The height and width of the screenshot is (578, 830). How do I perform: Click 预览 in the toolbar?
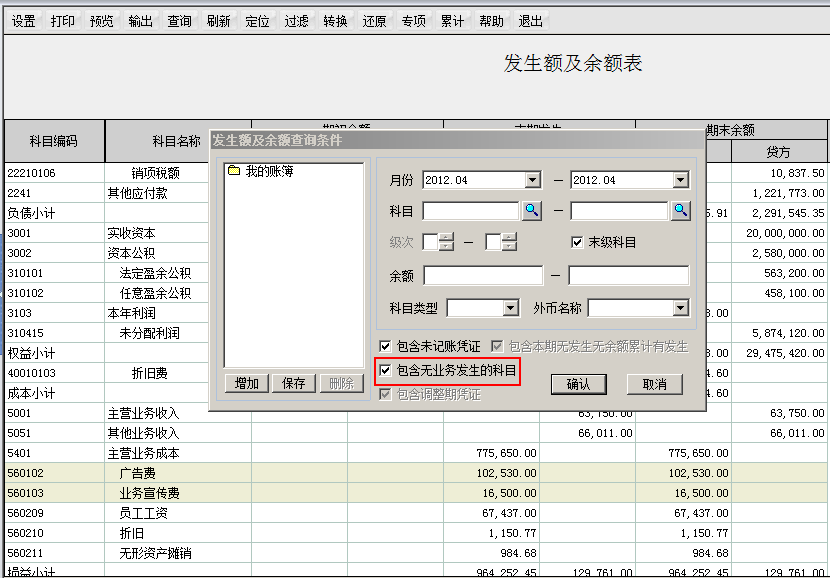(102, 21)
